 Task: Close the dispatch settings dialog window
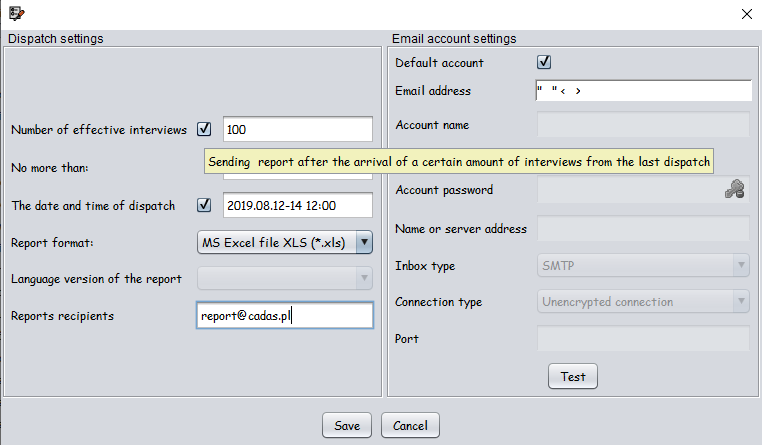pyautogui.click(x=747, y=14)
